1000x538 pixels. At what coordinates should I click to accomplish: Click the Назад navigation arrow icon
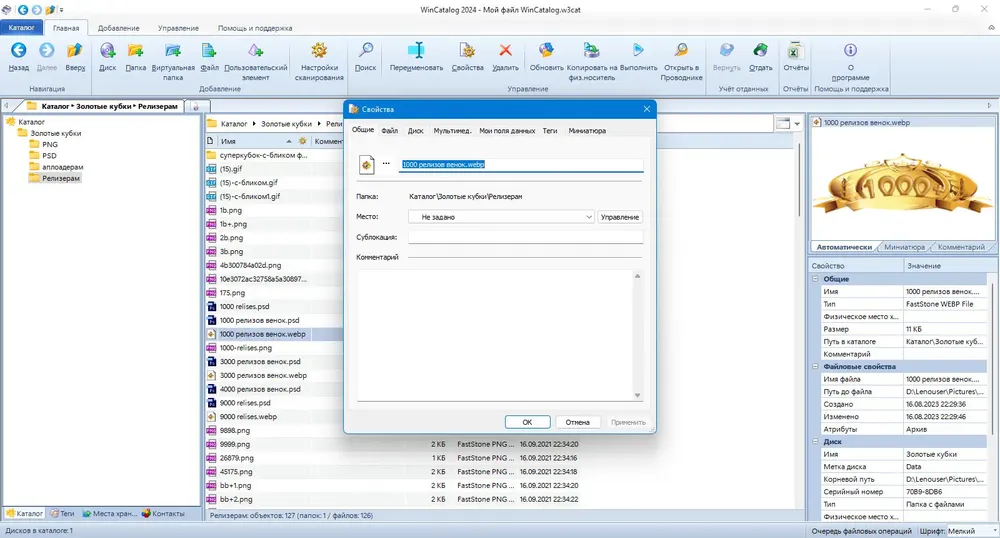[18, 50]
